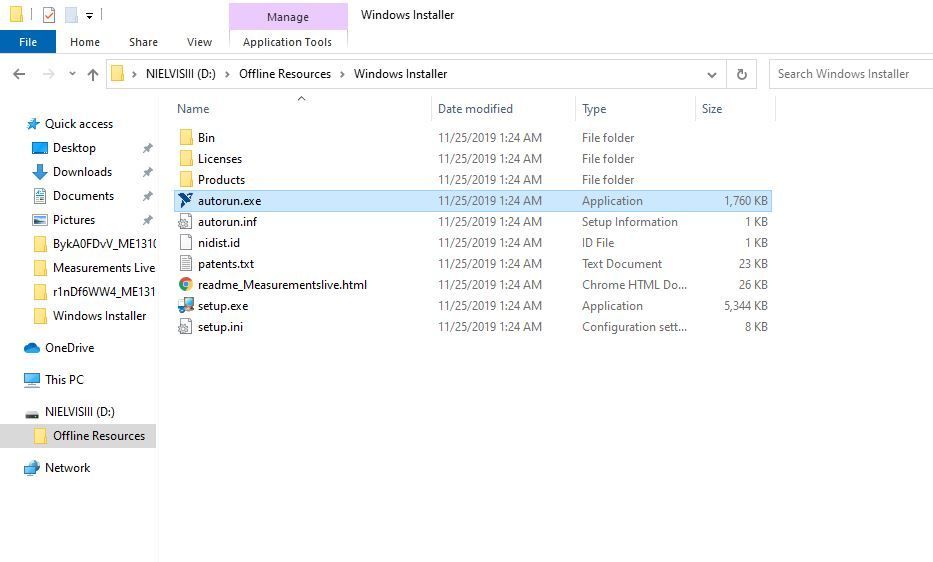Open Quick access in navigation pane
The image size is (933, 562).
pyautogui.click(x=79, y=124)
